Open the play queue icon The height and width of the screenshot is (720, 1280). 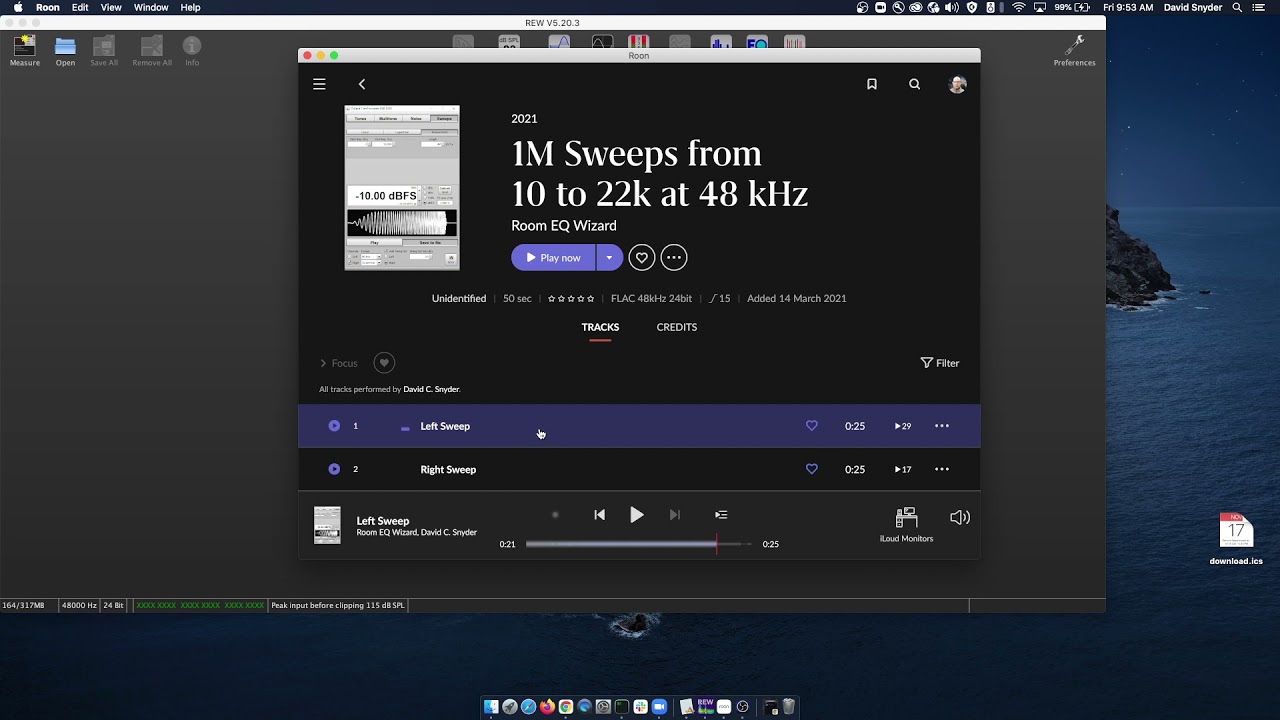[x=721, y=515]
